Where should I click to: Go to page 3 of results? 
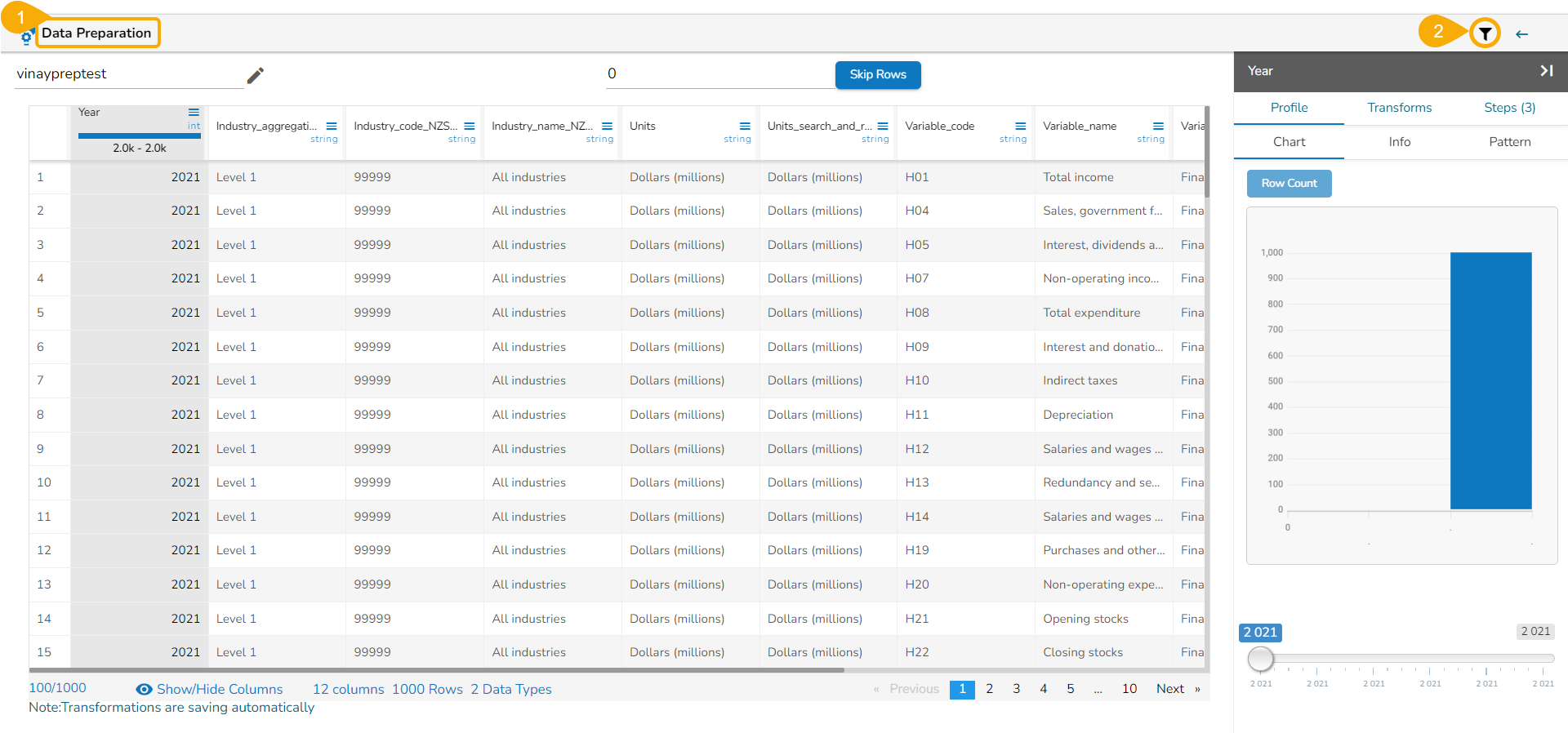coord(1016,689)
